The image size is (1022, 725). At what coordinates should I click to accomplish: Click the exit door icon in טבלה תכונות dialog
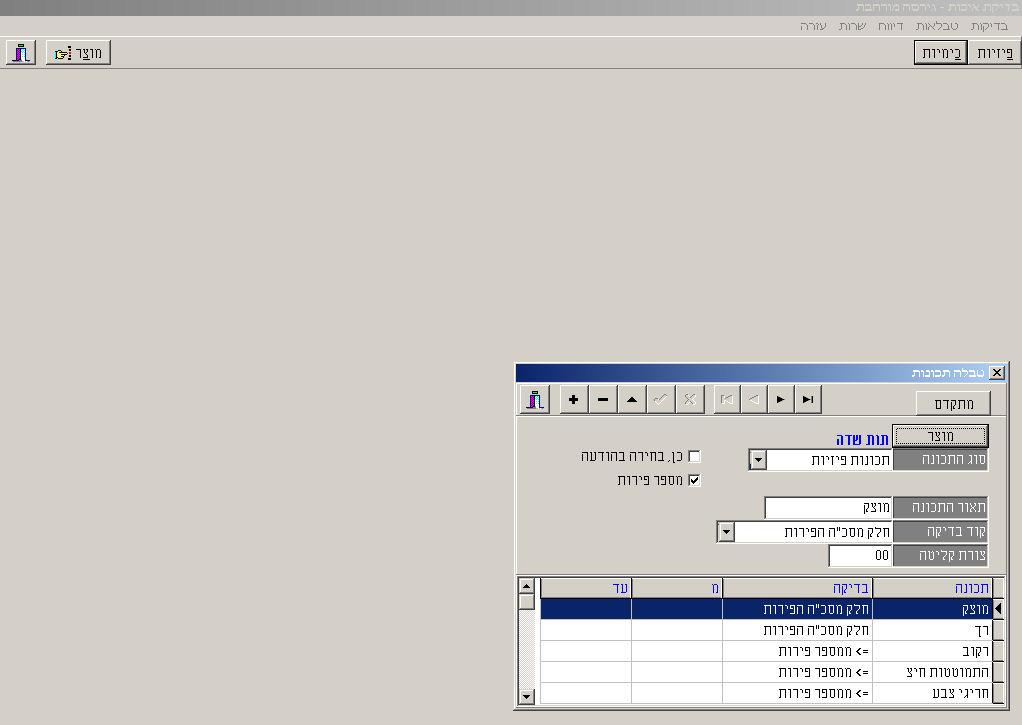pos(535,400)
